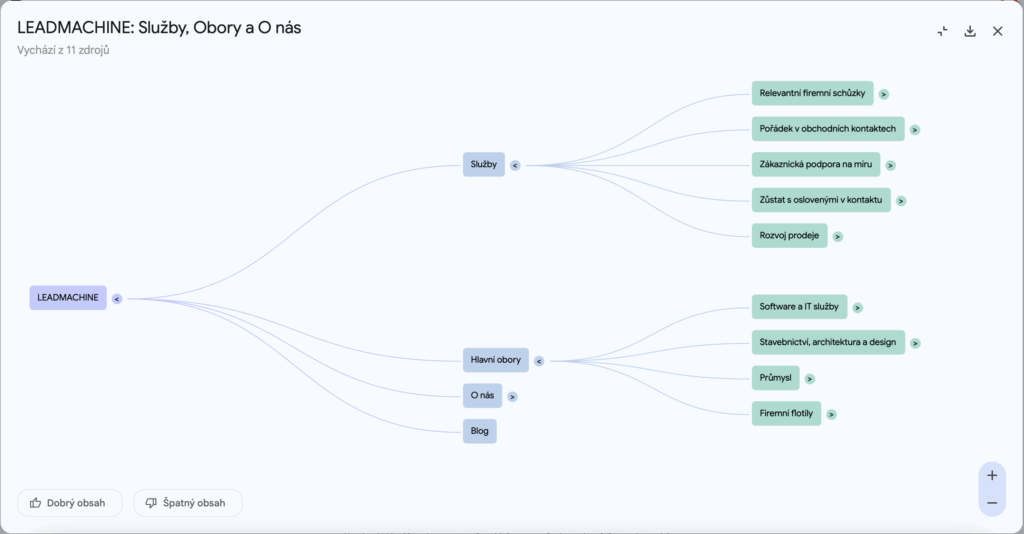Collapse the Hlavní obory branch

click(539, 361)
